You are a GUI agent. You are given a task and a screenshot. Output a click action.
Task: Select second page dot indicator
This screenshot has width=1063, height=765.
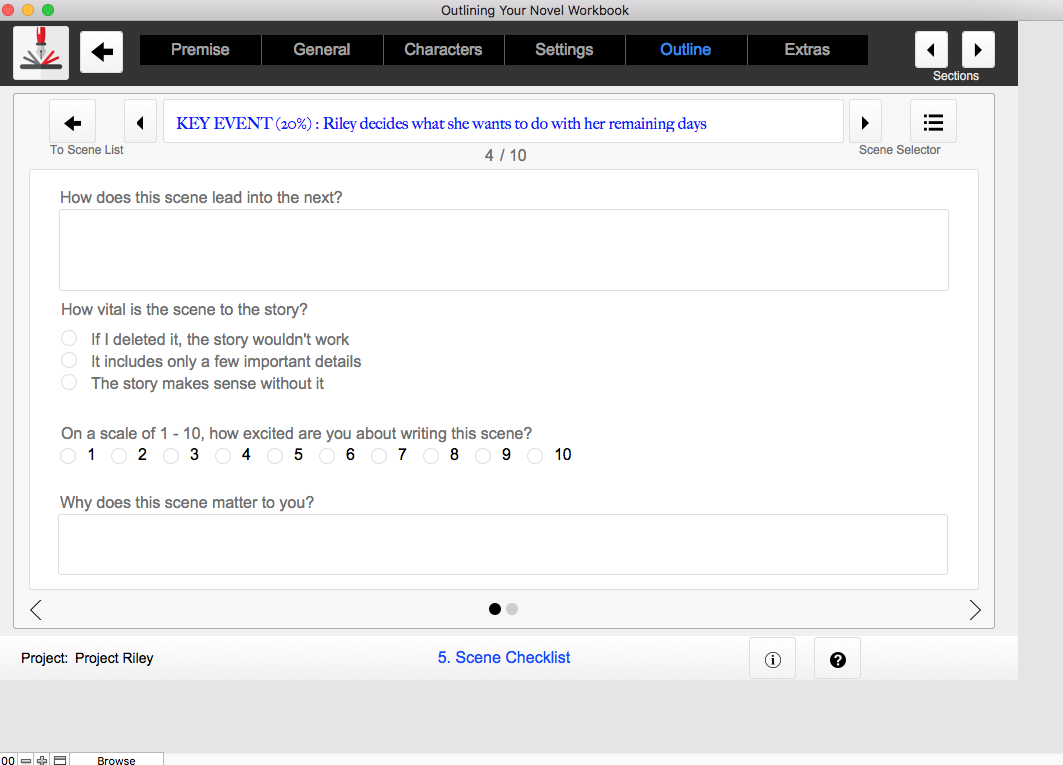pos(512,609)
